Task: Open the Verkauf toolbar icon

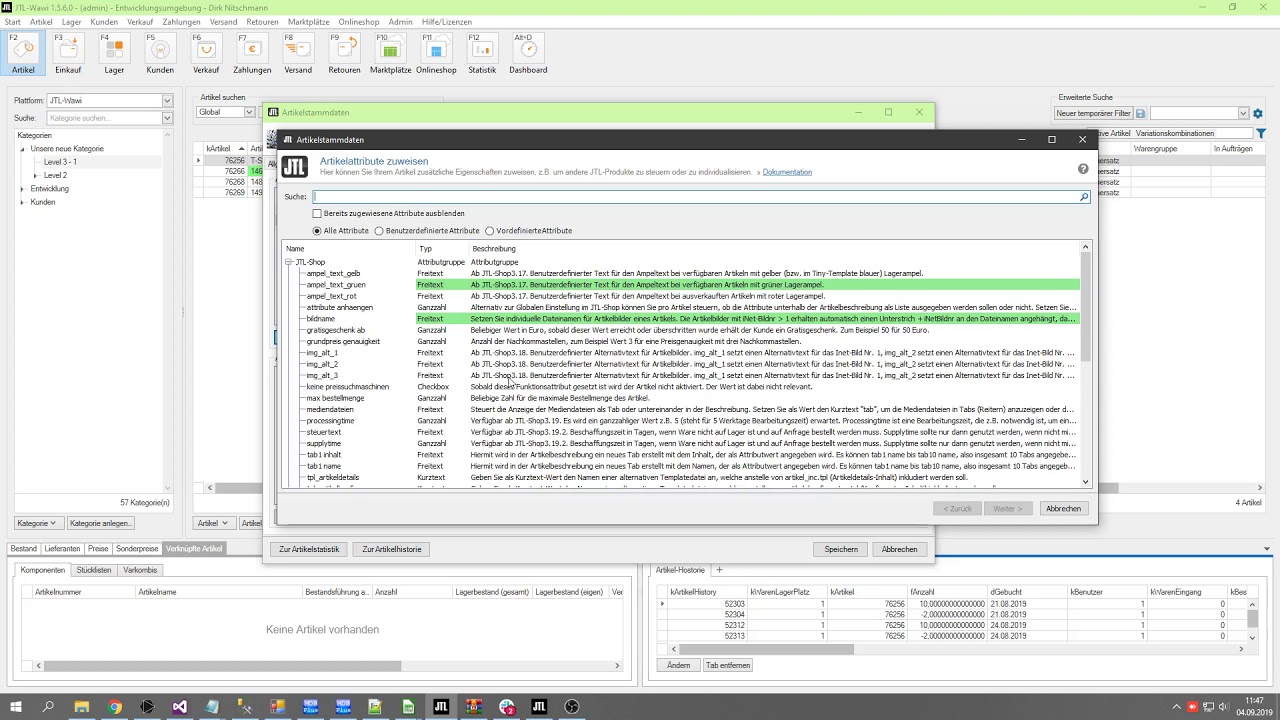Action: 206,54
